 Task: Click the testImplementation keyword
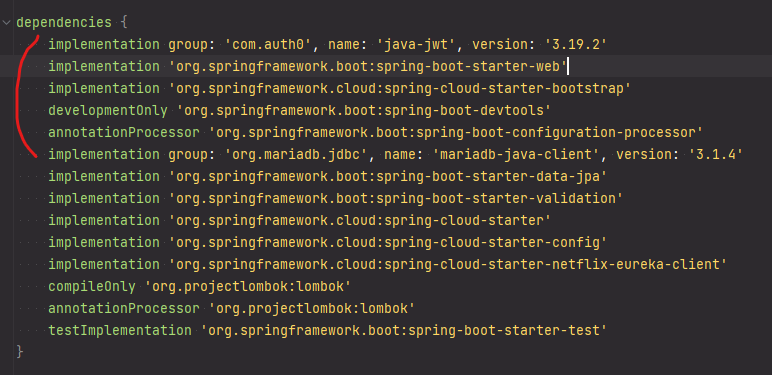[x=120, y=330]
